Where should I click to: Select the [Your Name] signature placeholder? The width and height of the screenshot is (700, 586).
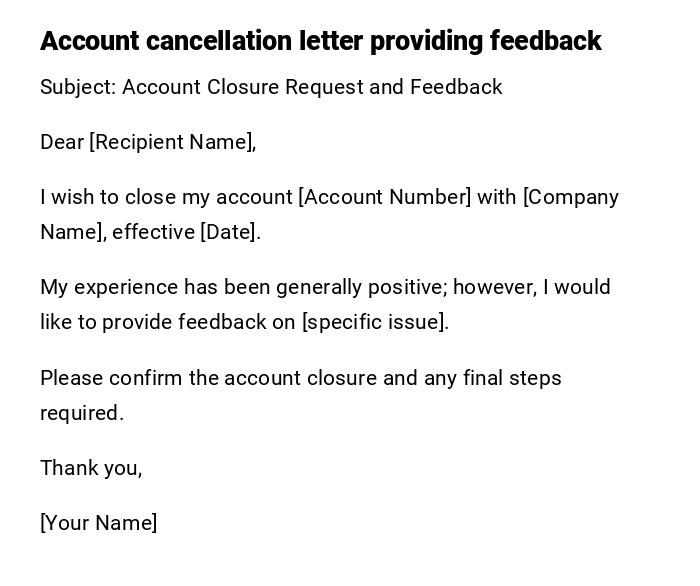(x=99, y=523)
